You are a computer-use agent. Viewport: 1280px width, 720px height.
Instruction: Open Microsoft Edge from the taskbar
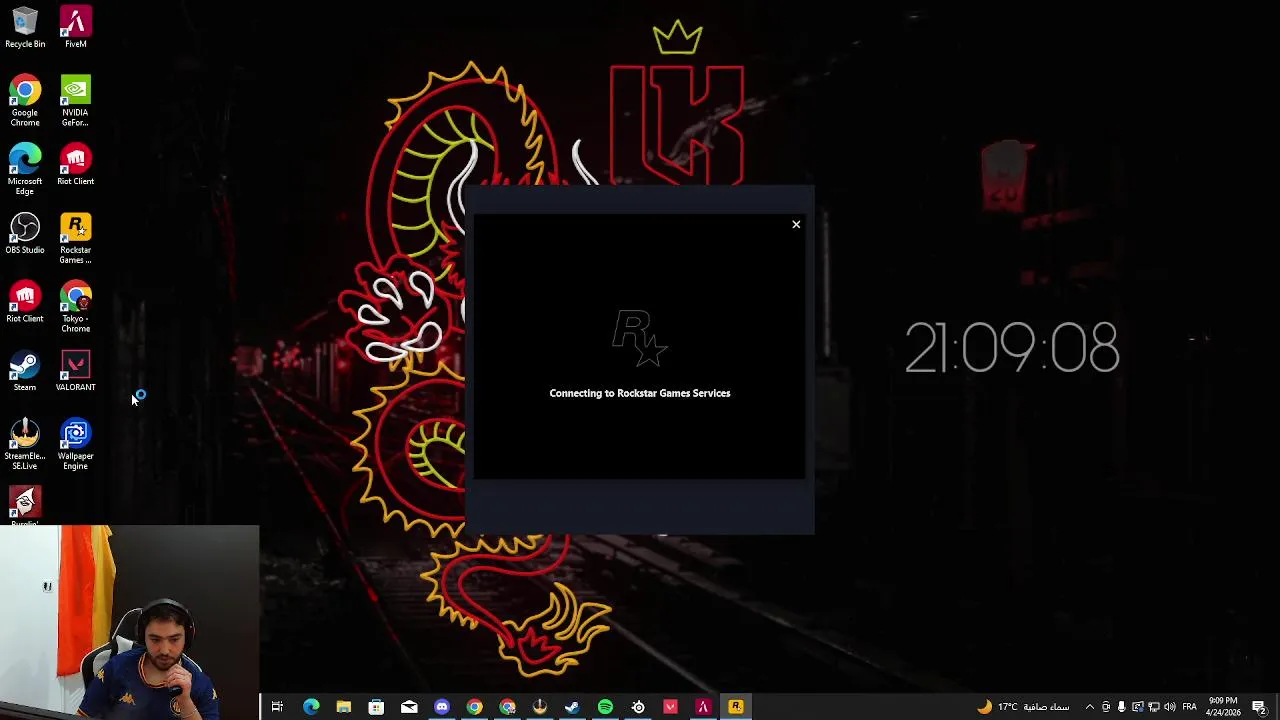tap(311, 707)
